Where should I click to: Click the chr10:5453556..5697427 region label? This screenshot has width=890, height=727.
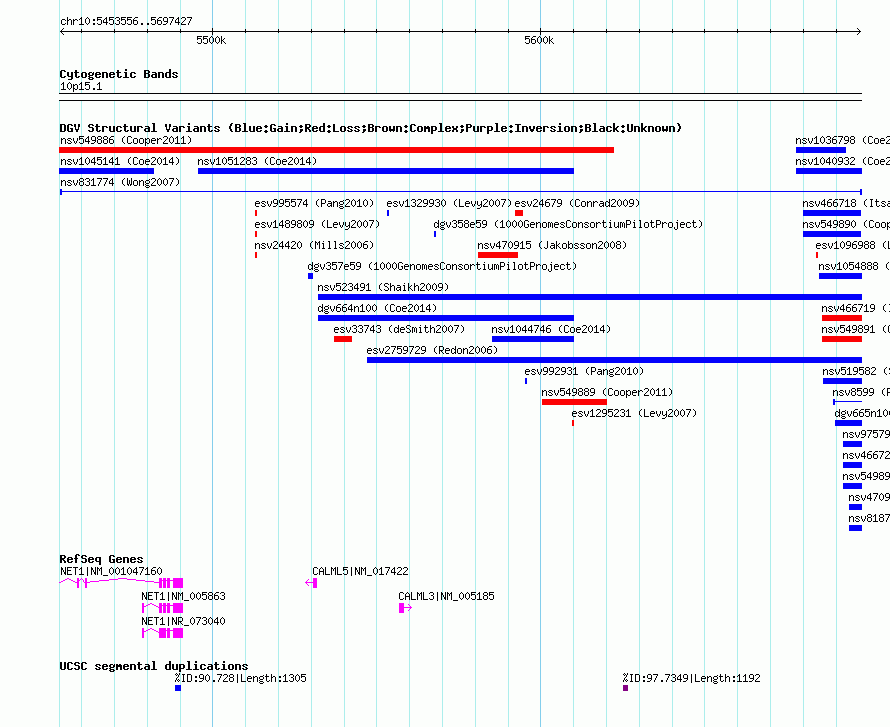(126, 21)
